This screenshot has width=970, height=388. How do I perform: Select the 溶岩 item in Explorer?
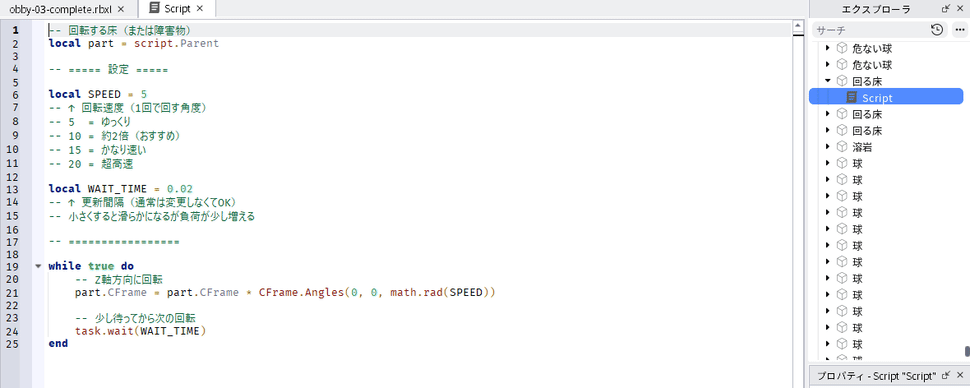click(x=861, y=147)
